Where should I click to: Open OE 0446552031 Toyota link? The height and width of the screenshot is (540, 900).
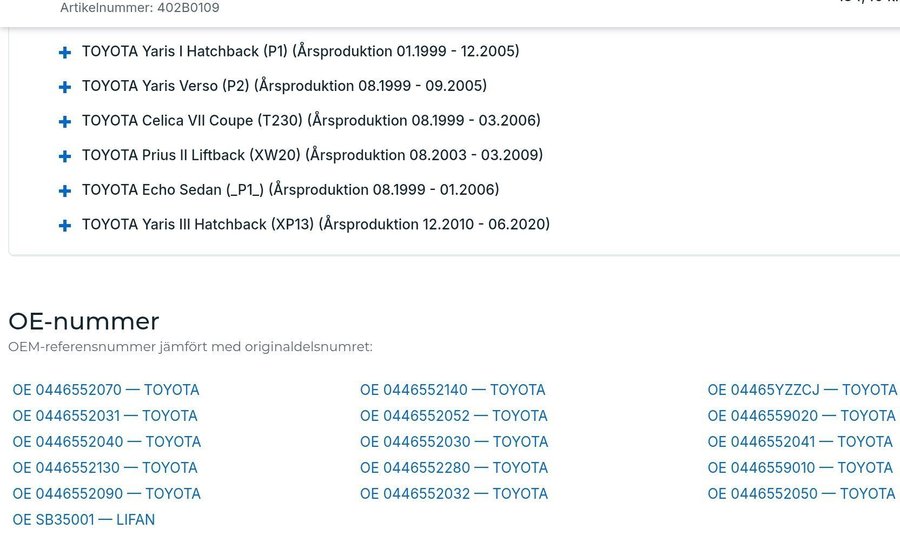[105, 416]
